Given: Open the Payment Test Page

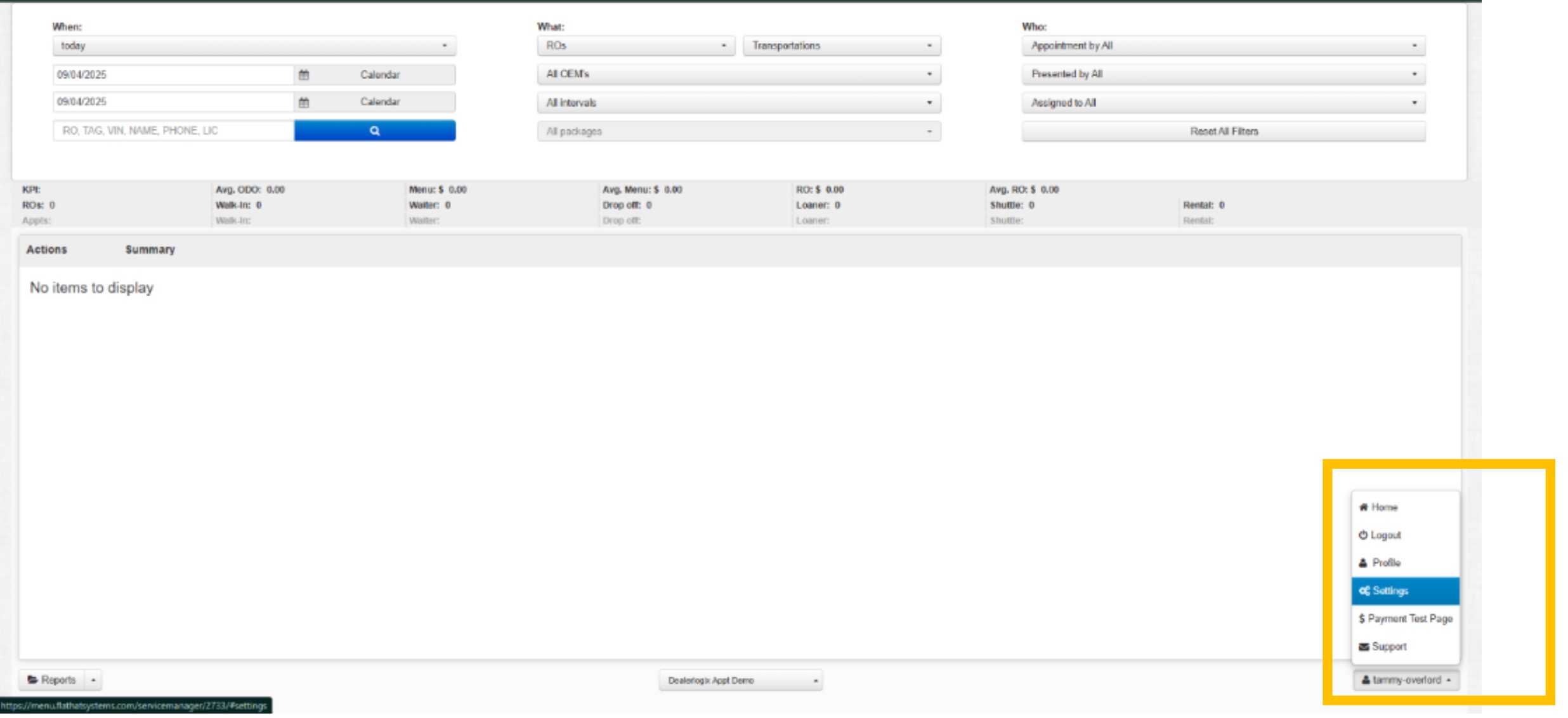Looking at the screenshot, I should tap(1405, 619).
